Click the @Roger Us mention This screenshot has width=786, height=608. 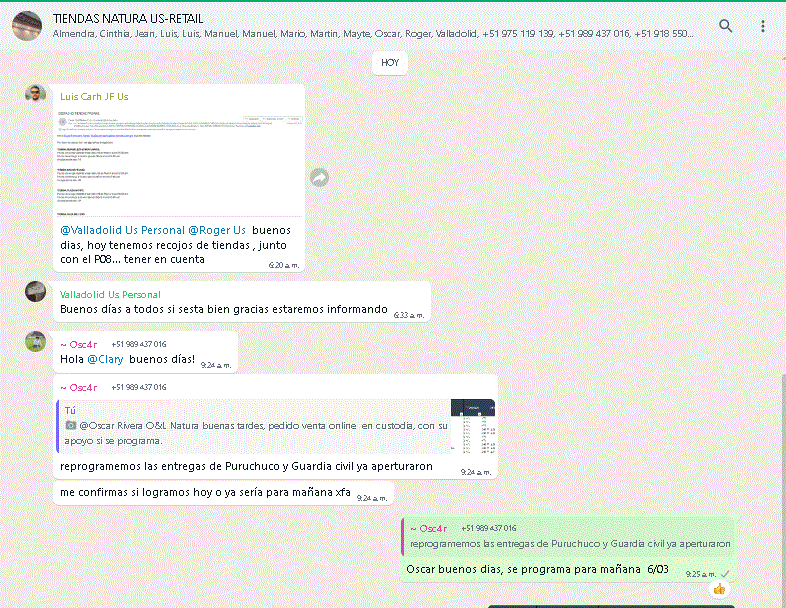pos(217,230)
